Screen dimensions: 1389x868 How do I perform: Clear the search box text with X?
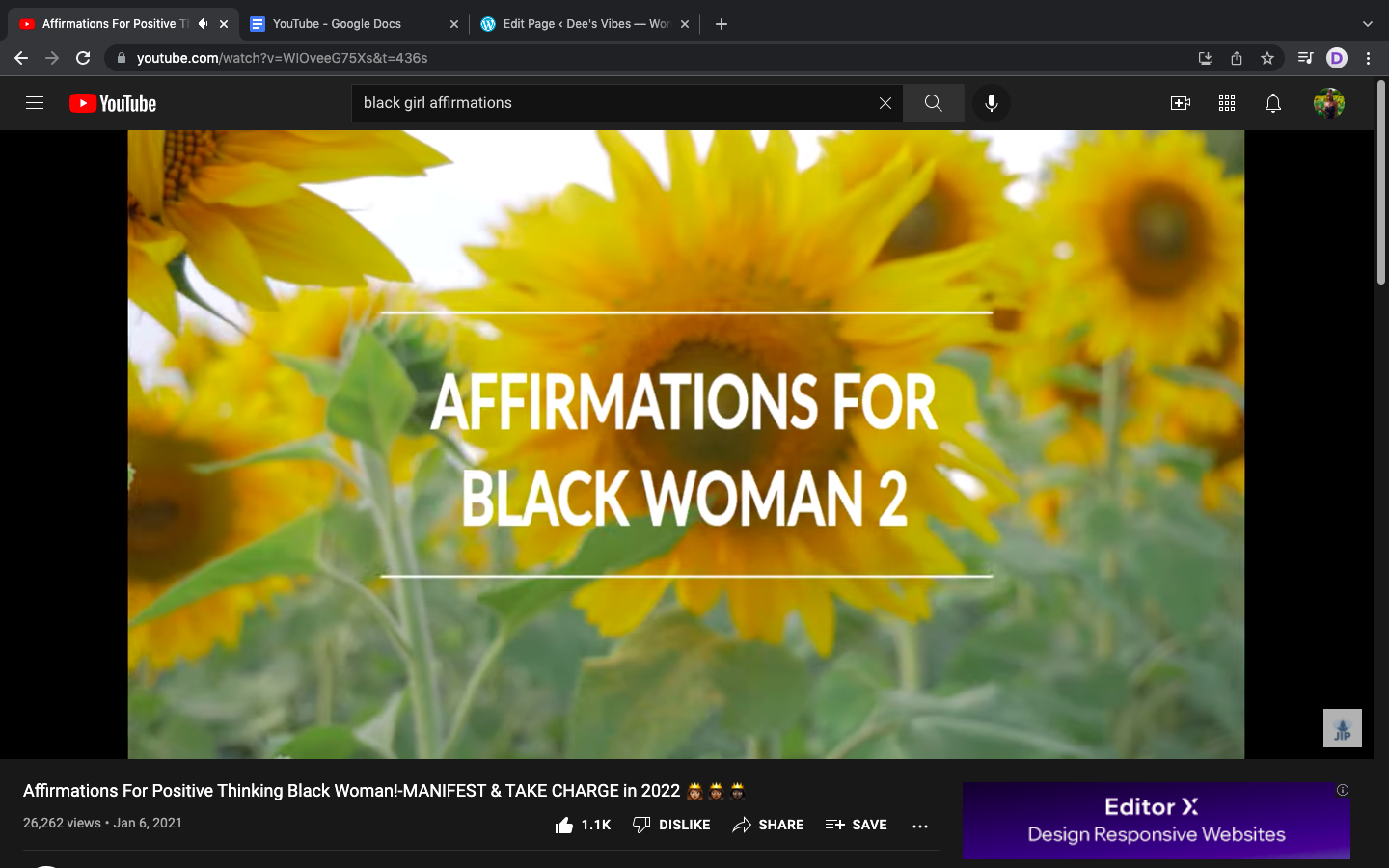point(885,103)
